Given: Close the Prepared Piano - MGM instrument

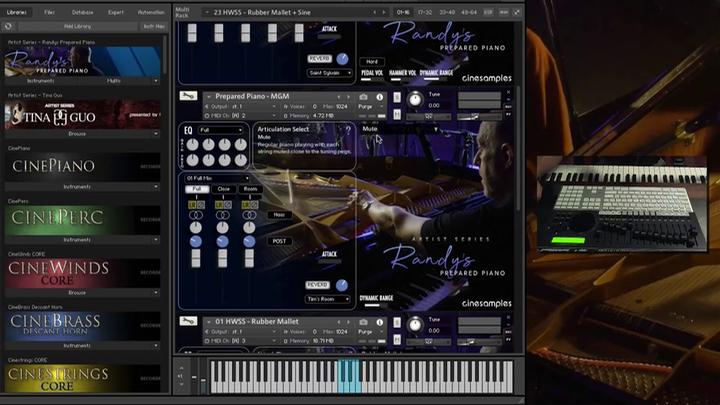Looking at the screenshot, I should [x=508, y=92].
